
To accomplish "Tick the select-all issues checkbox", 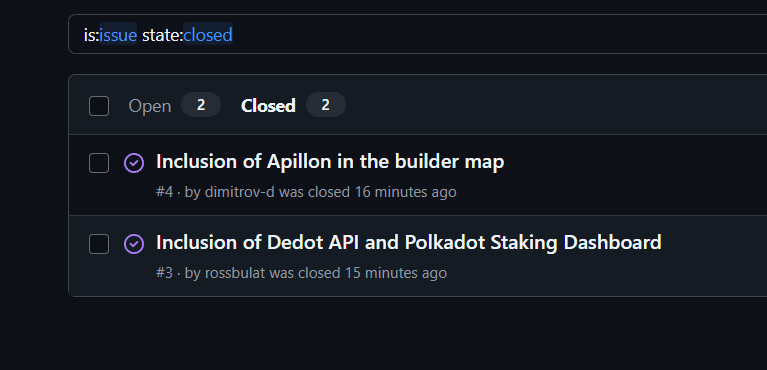I will click(x=99, y=106).
